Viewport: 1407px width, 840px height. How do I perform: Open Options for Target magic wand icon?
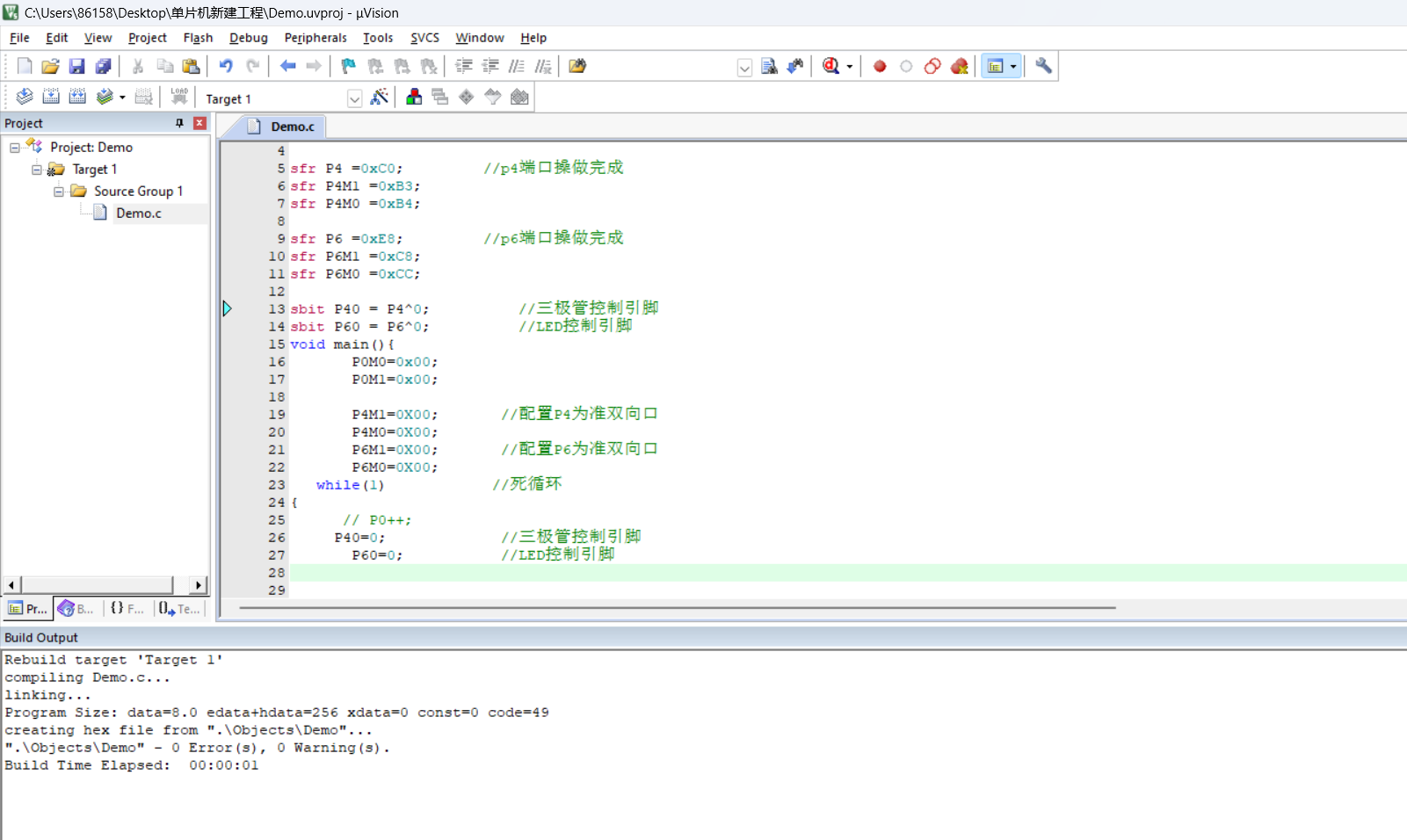(379, 97)
